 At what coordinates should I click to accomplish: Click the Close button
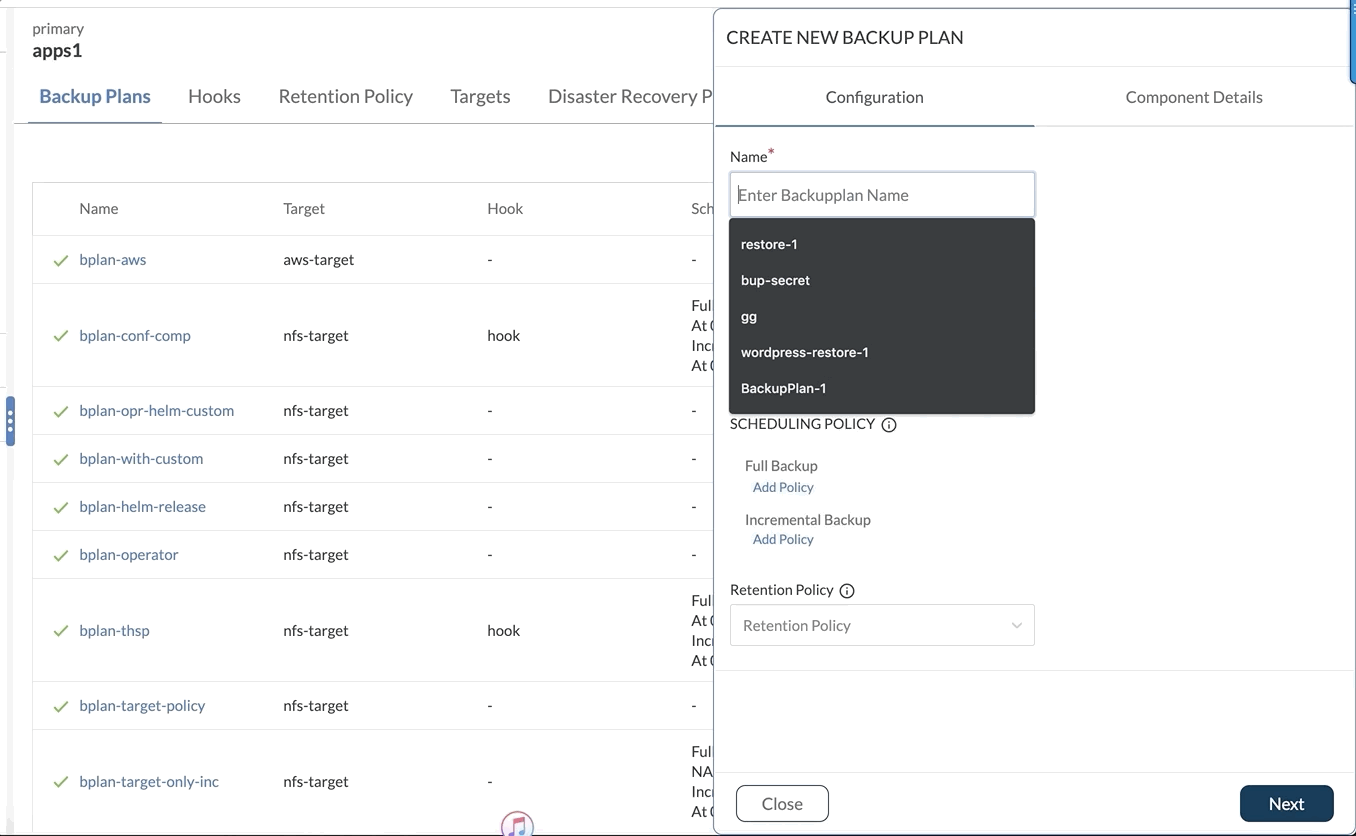tap(782, 803)
